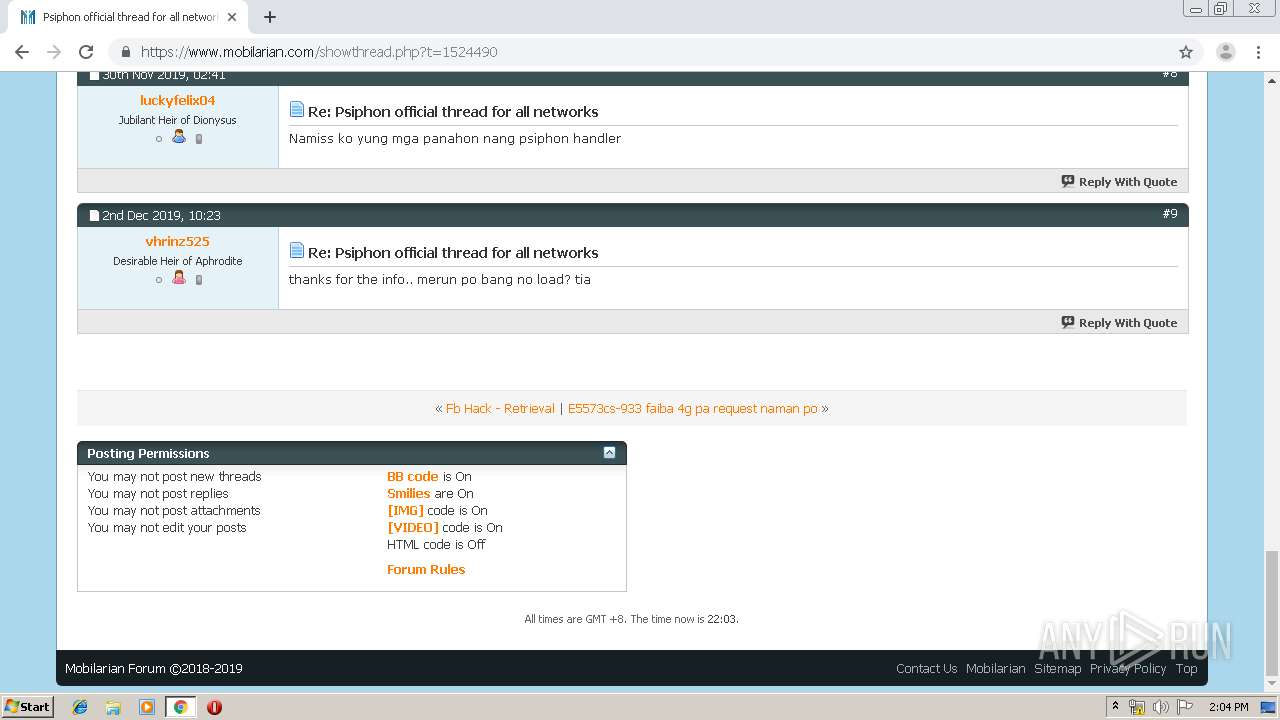Open vhrinz525's profile link
The width and height of the screenshot is (1280, 720).
pyautogui.click(x=178, y=241)
